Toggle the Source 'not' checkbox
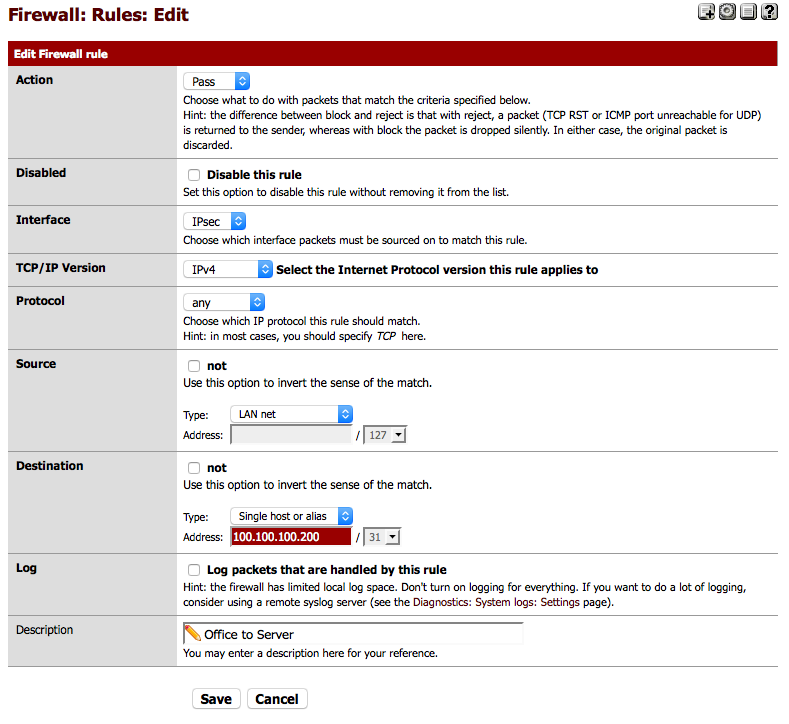 click(x=194, y=366)
